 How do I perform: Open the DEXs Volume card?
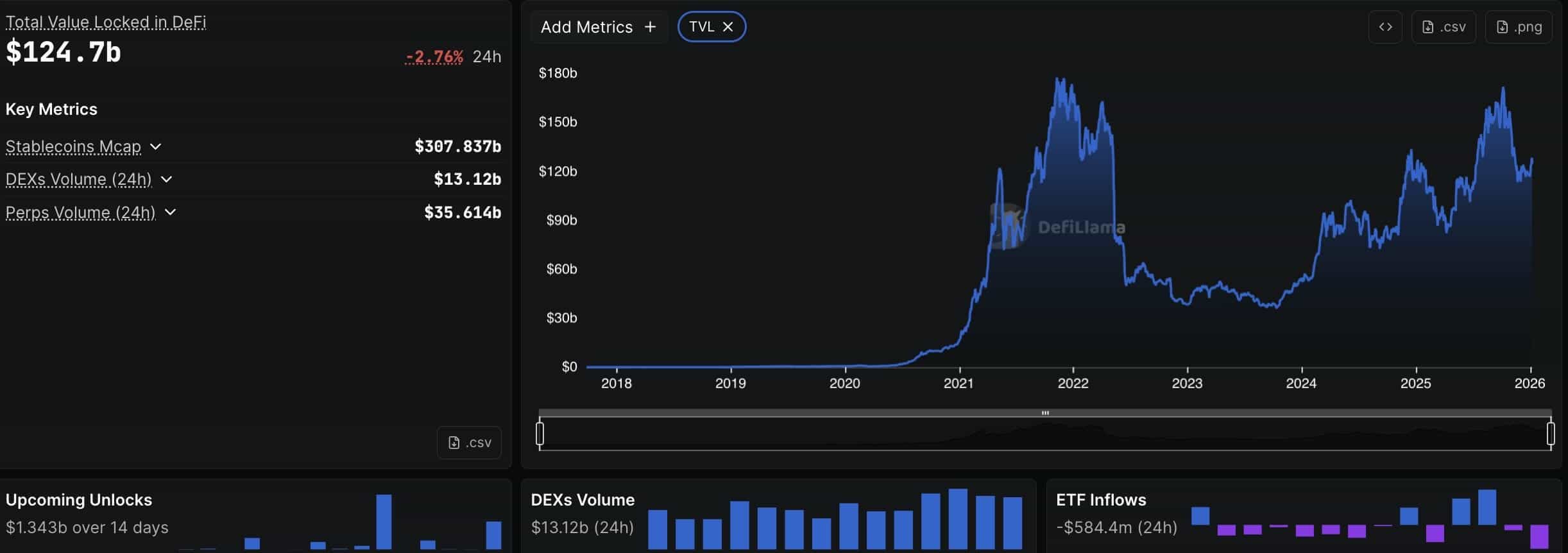[x=583, y=500]
